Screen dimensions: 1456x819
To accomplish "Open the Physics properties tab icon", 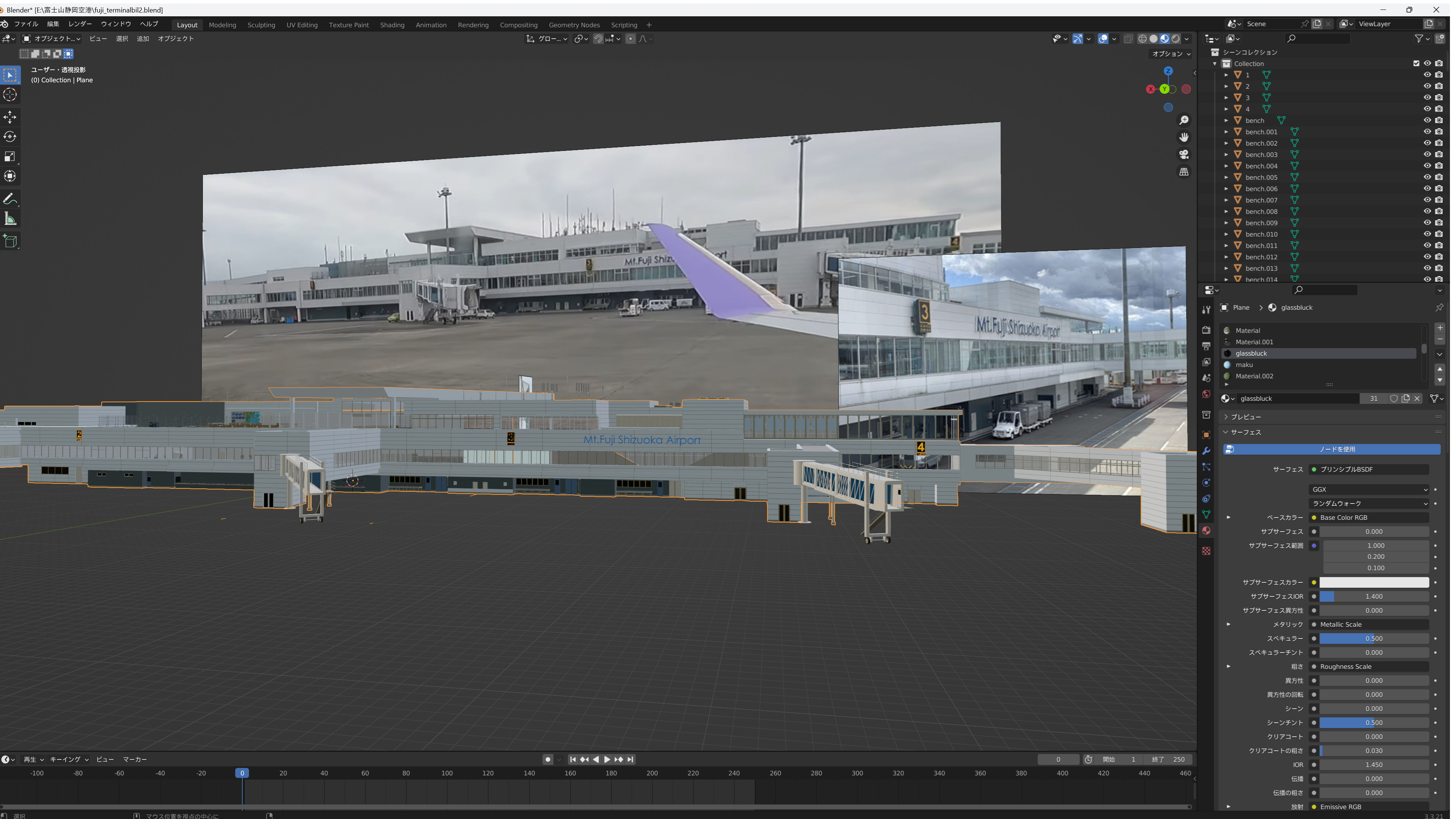I will tap(1206, 483).
